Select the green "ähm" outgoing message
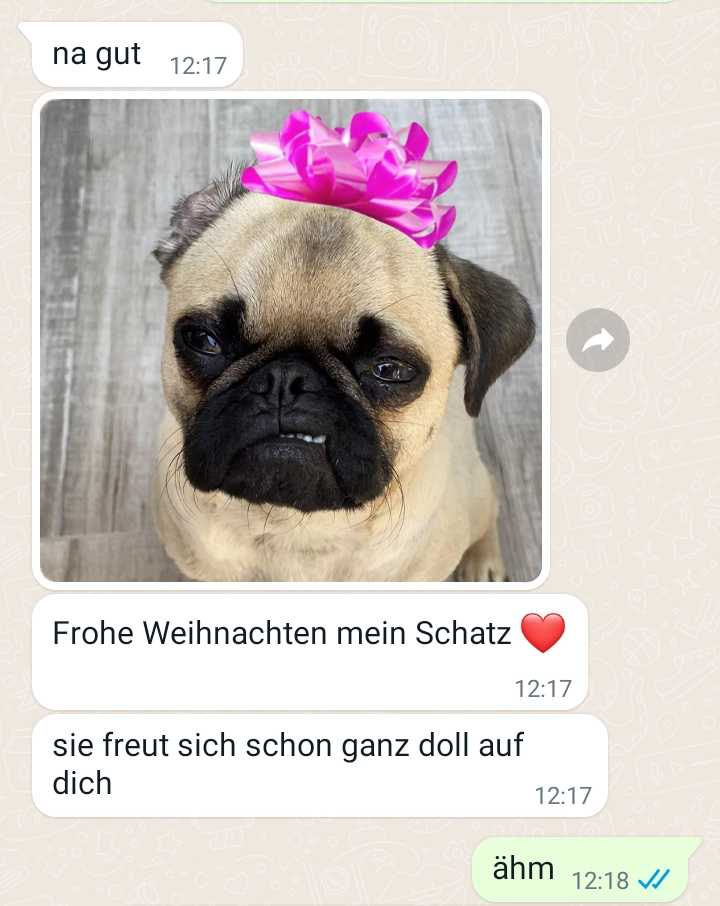 pos(581,870)
